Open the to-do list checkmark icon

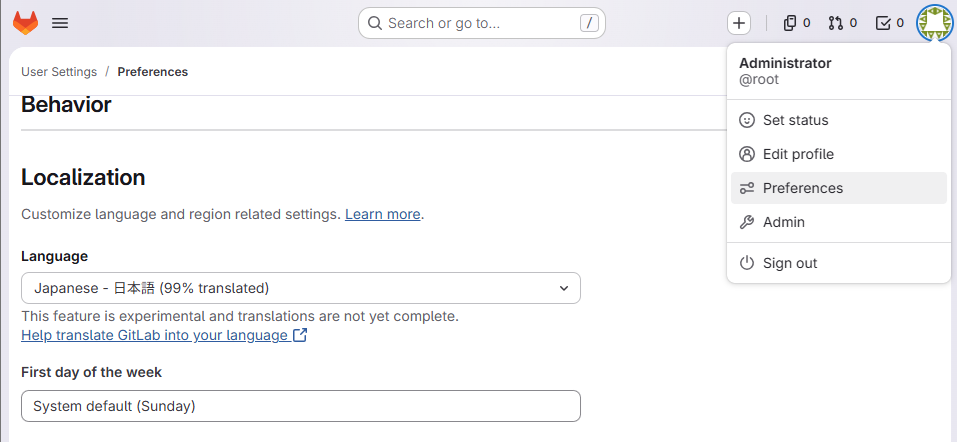(x=889, y=23)
